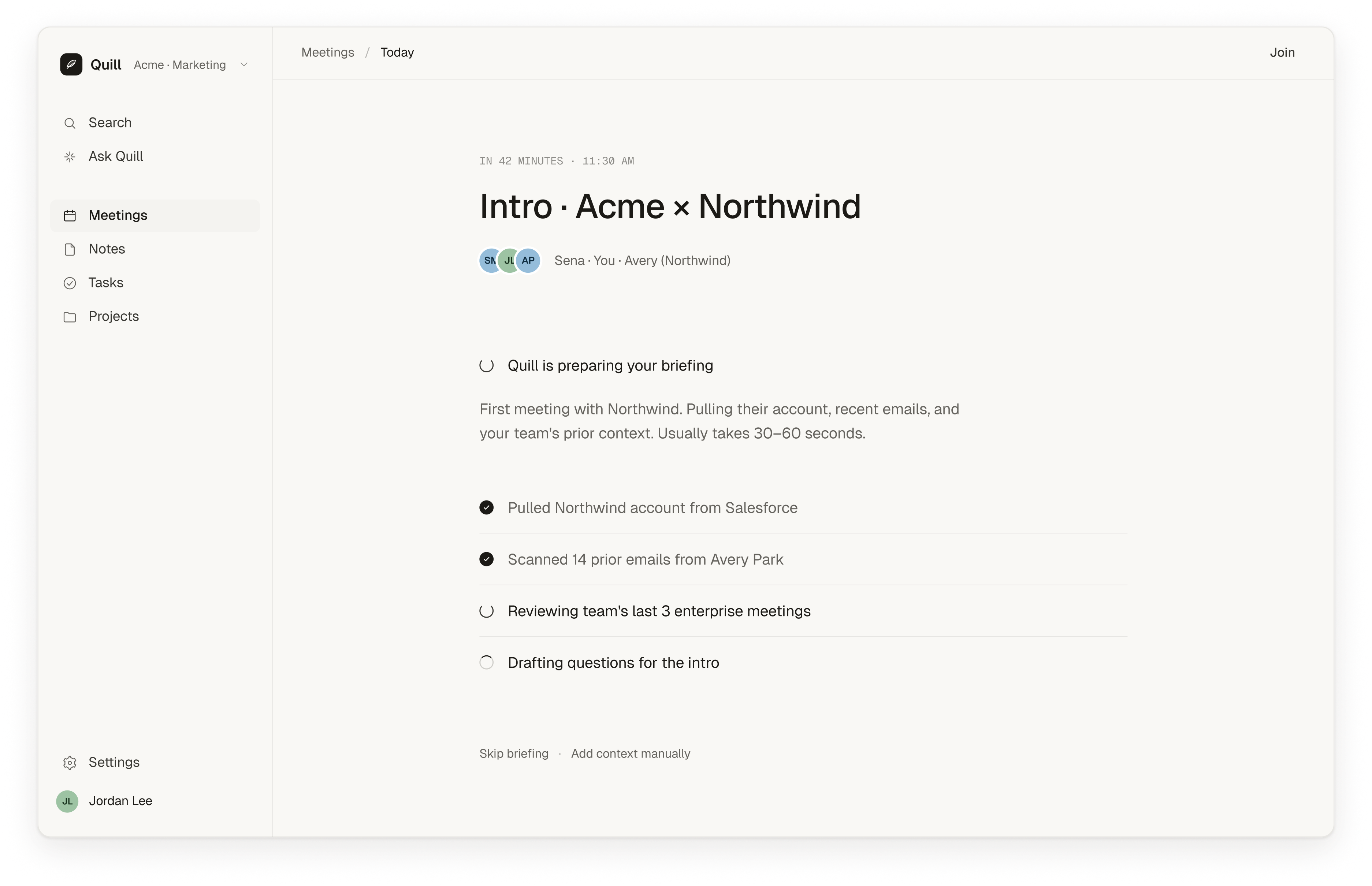The height and width of the screenshot is (886, 1372).
Task: Click the Notes document icon
Action: (70, 249)
